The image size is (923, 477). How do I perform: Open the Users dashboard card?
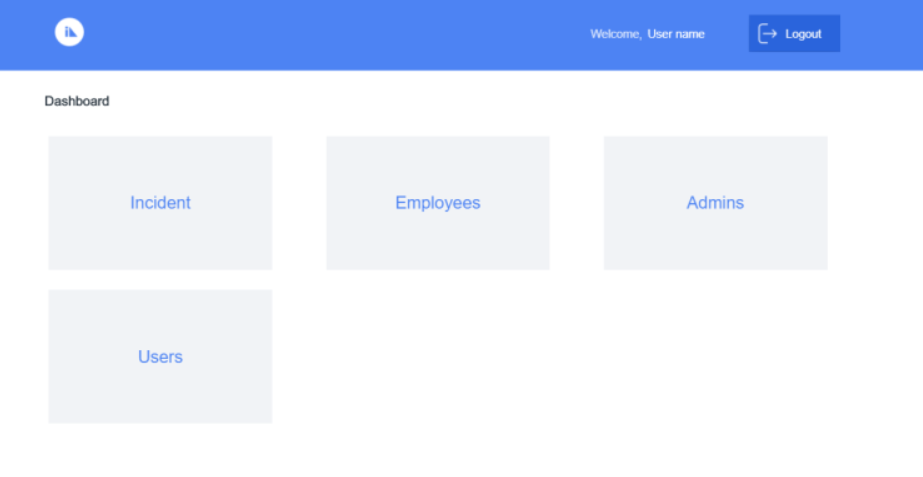click(160, 356)
